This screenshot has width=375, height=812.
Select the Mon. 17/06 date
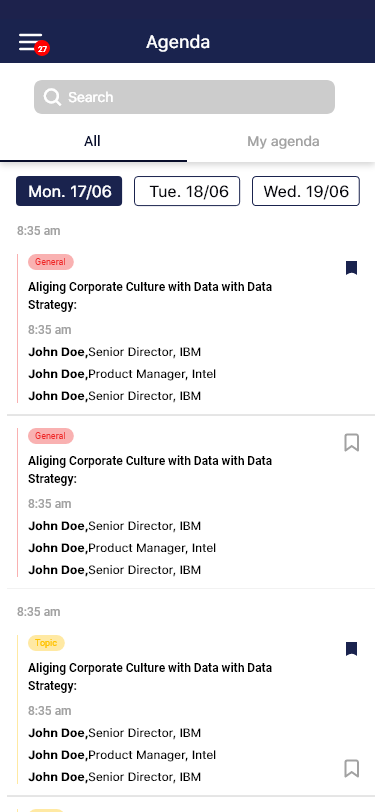click(69, 191)
